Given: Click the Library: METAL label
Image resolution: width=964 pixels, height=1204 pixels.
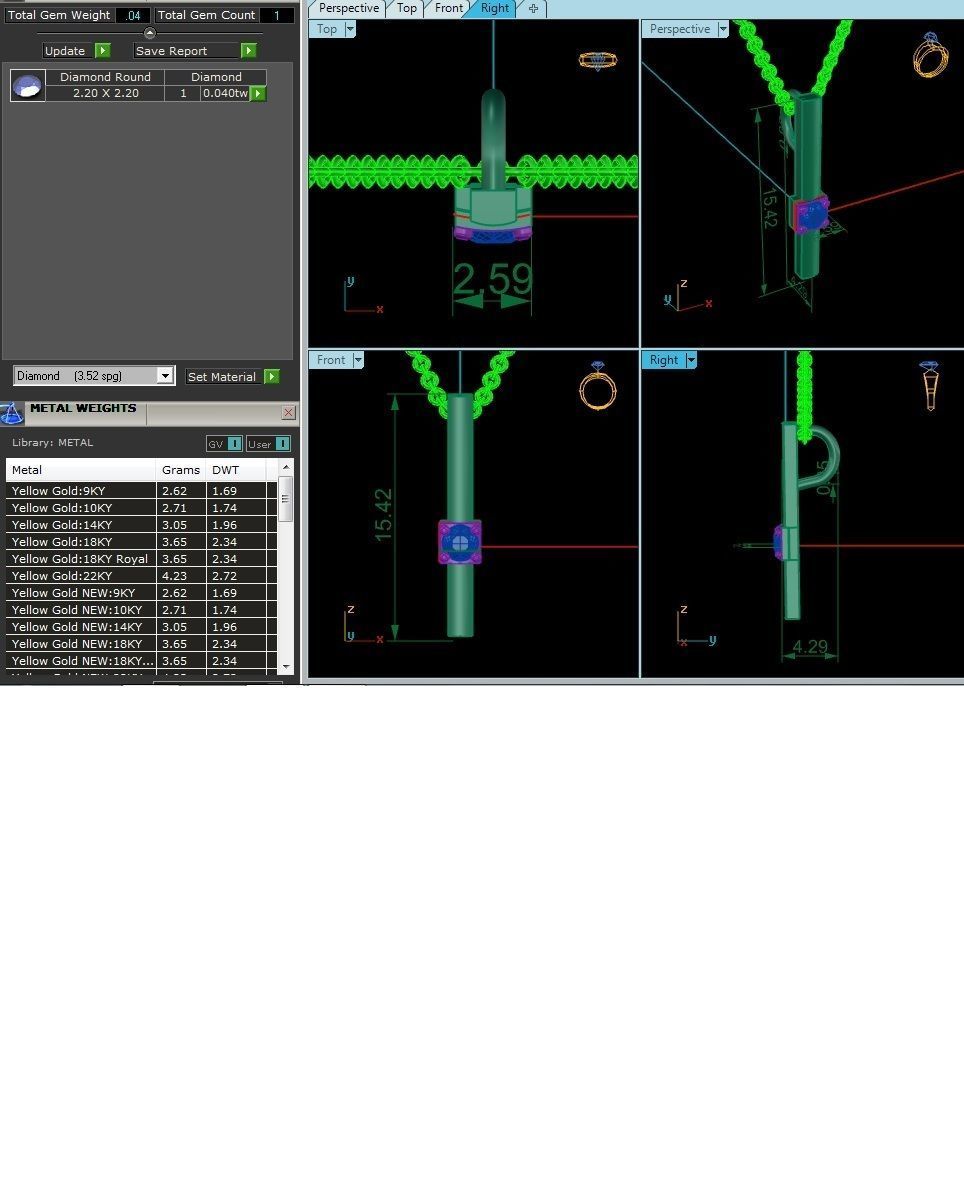Looking at the screenshot, I should [52, 443].
